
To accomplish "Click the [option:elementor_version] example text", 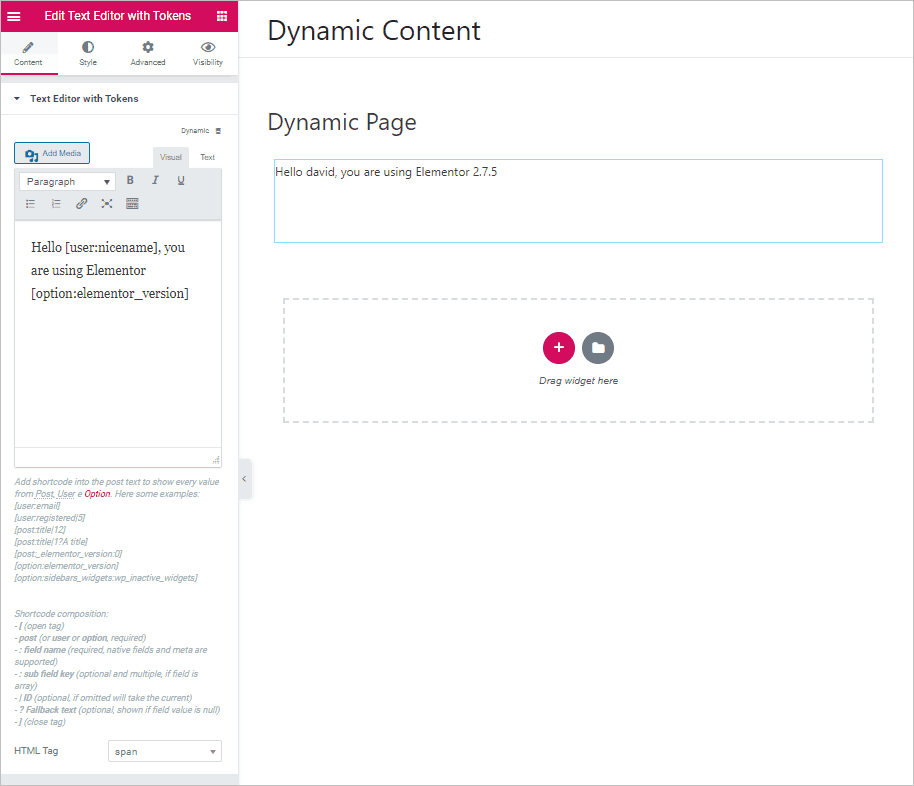I will [66, 566].
